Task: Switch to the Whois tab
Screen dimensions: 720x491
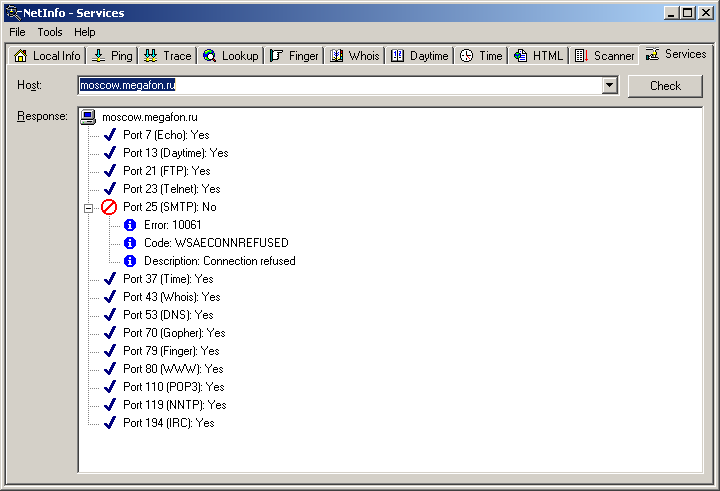Action: click(x=355, y=56)
